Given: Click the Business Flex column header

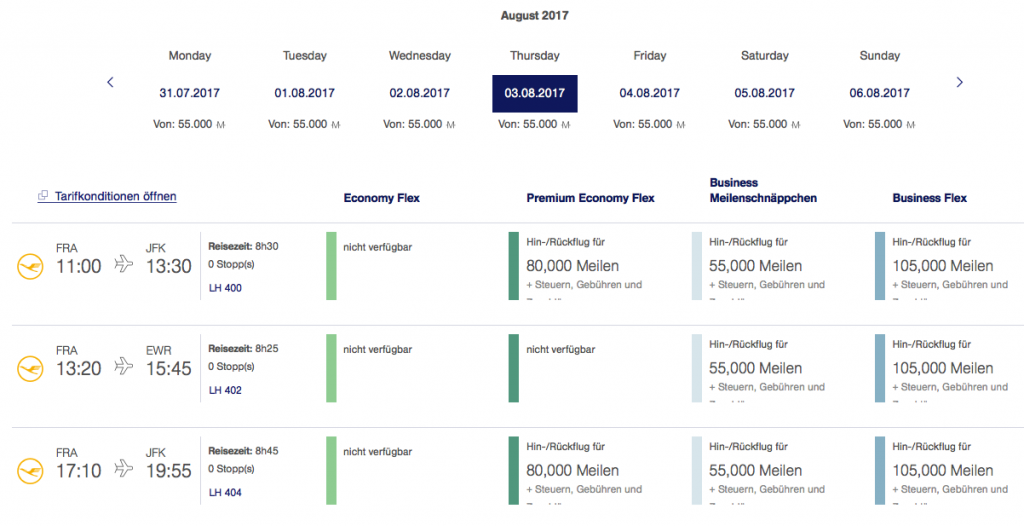Looking at the screenshot, I should coord(929,198).
